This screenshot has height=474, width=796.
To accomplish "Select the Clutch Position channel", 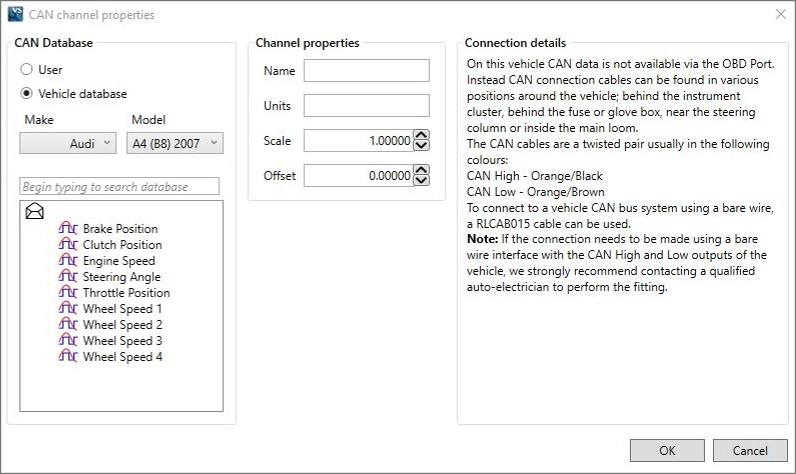I will click(x=122, y=245).
